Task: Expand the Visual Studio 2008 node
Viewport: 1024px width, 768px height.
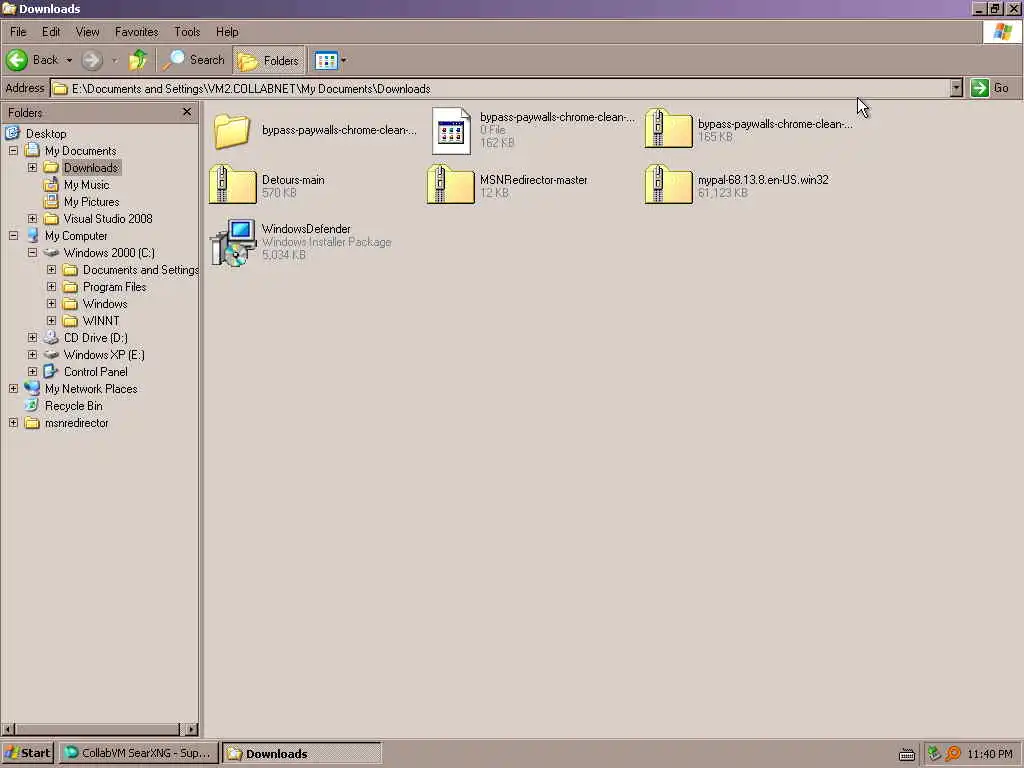Action: tap(32, 219)
